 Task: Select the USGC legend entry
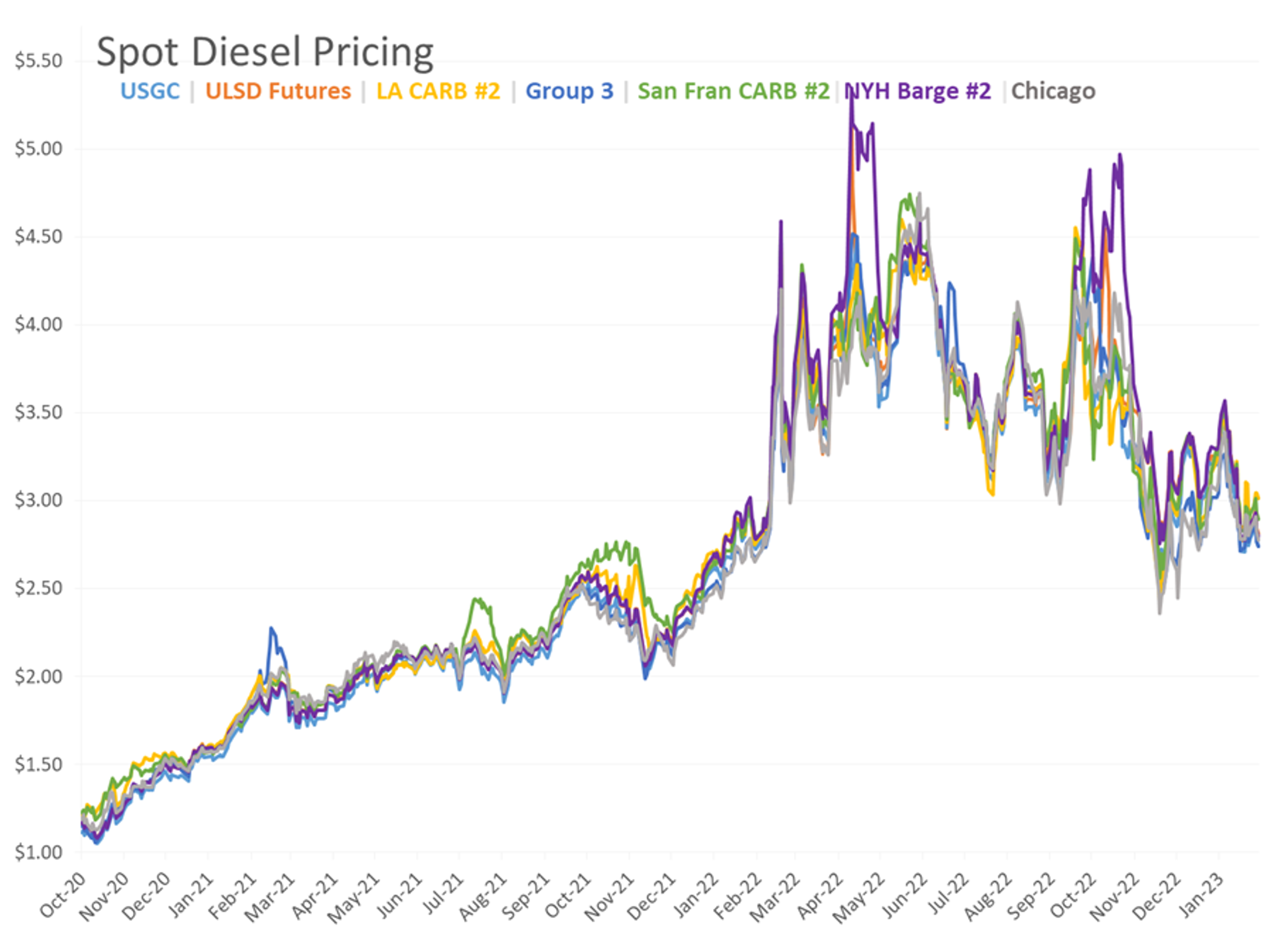[150, 92]
